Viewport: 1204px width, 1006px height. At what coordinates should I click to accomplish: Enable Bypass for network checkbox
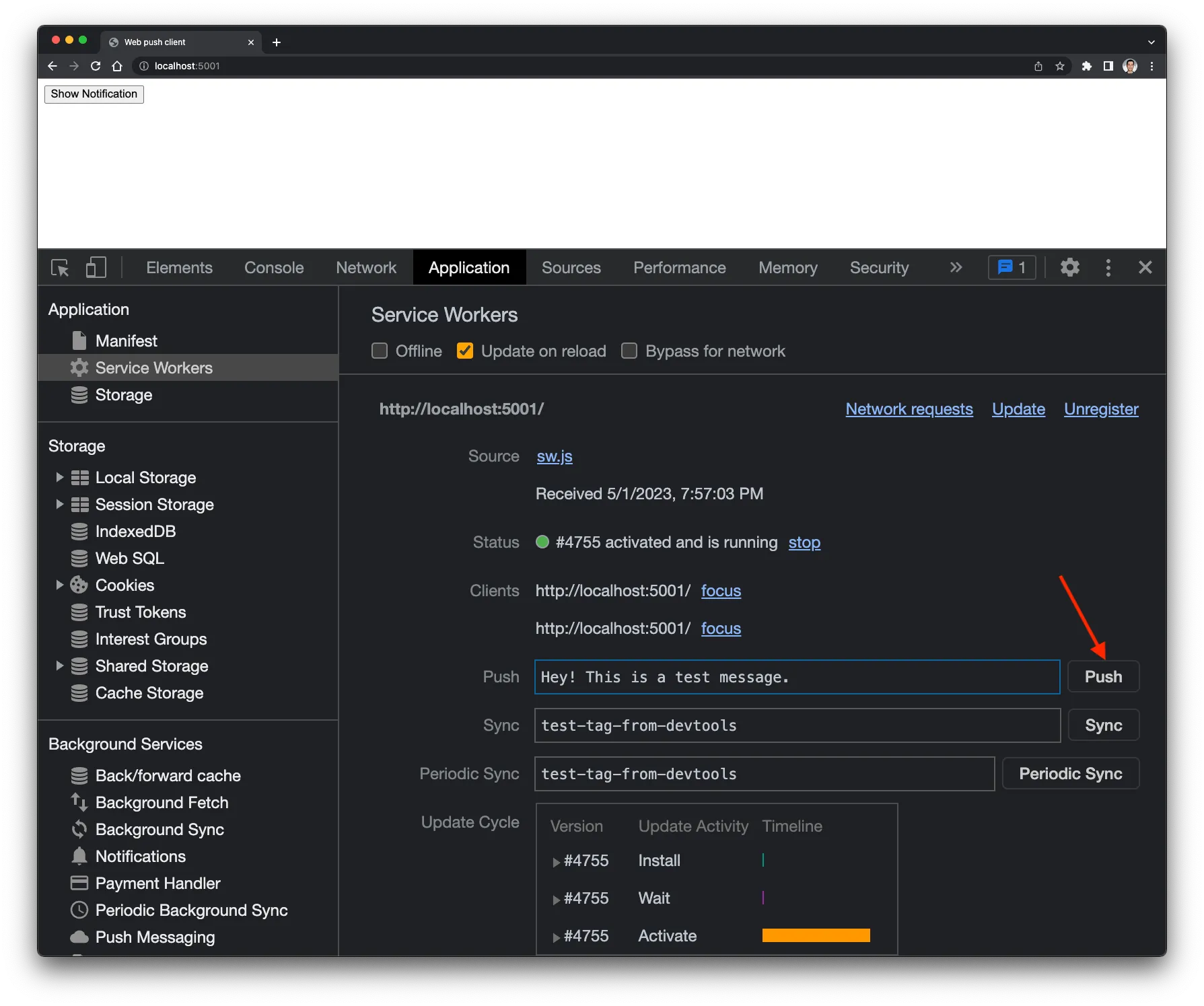coord(629,351)
